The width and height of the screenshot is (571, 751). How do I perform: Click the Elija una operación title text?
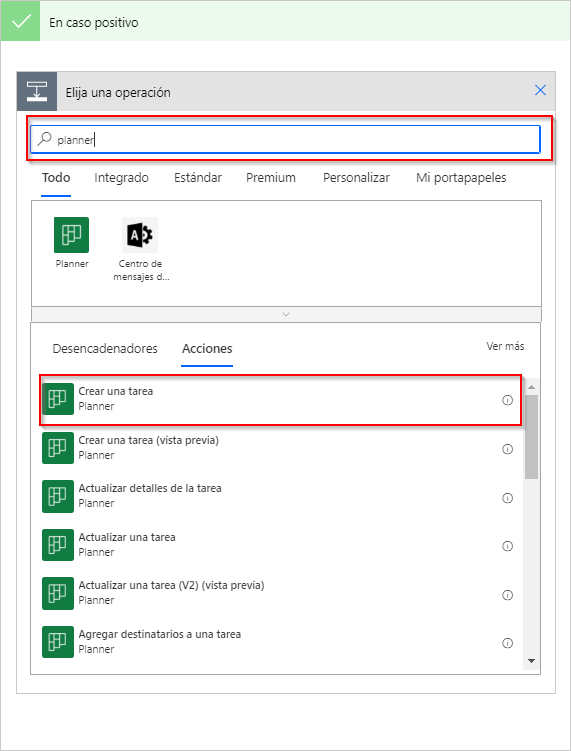(x=118, y=92)
